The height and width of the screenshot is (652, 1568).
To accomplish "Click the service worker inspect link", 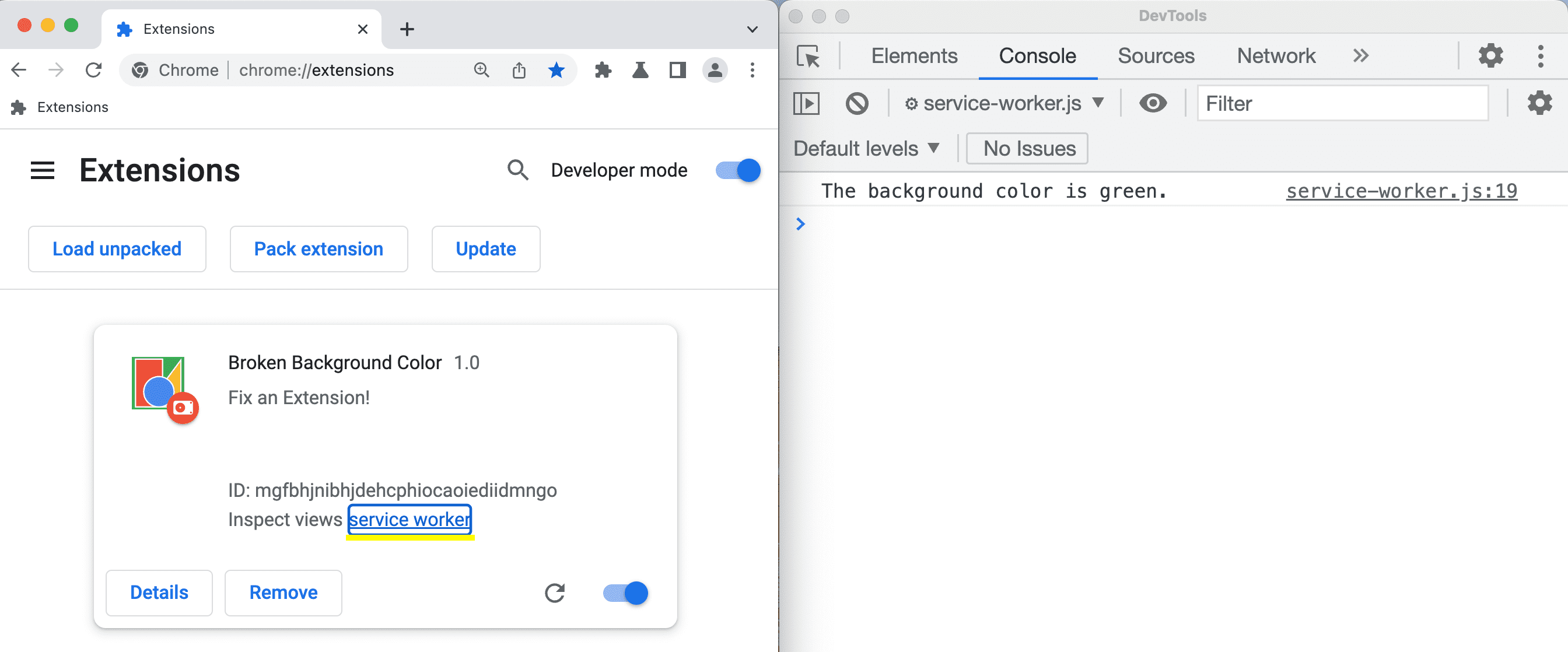I will click(x=411, y=519).
